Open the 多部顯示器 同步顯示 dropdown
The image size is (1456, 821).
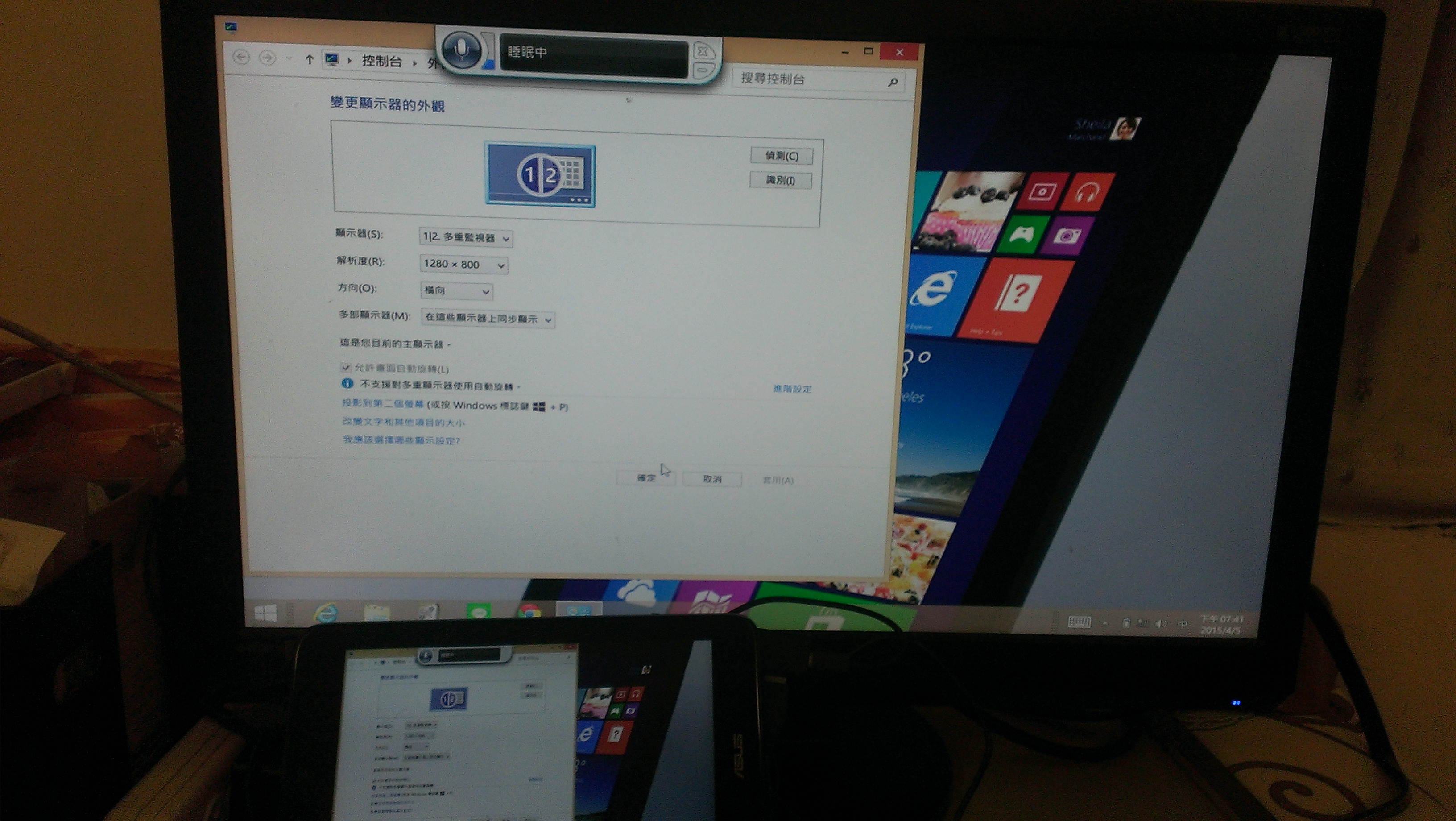[x=488, y=319]
